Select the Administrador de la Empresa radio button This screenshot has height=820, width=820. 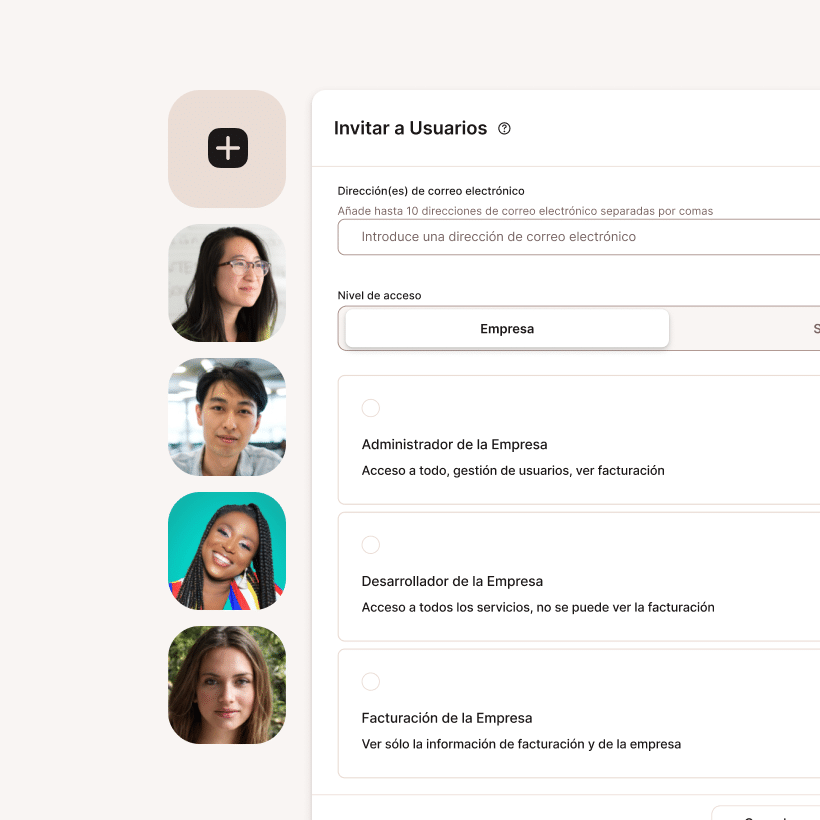pyautogui.click(x=371, y=408)
